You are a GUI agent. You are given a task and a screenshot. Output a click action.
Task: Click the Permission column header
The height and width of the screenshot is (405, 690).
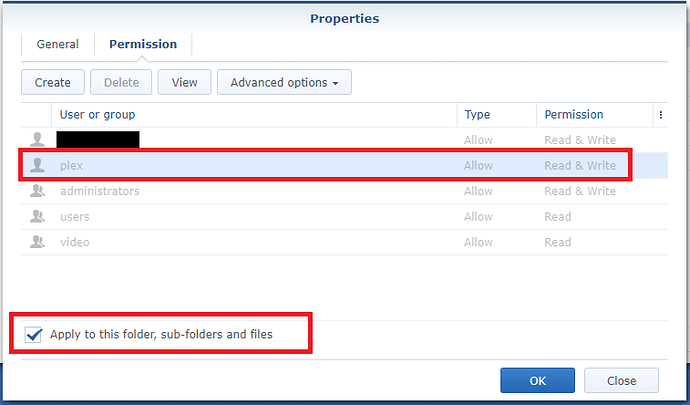(x=573, y=115)
